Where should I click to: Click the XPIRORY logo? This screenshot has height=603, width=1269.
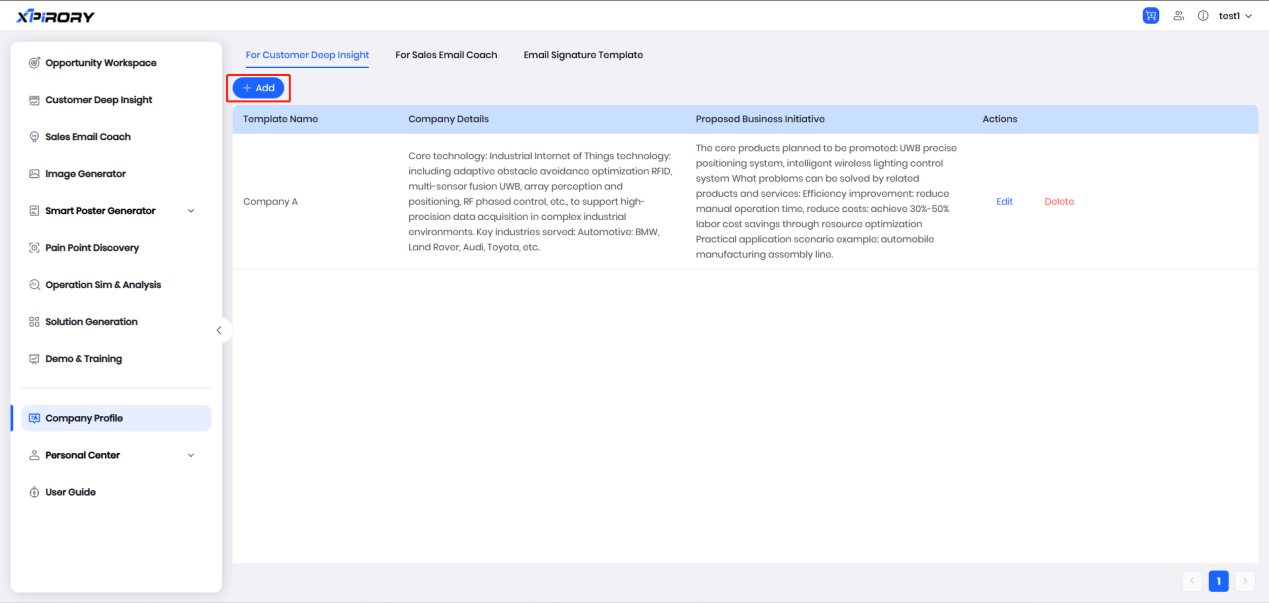56,16
